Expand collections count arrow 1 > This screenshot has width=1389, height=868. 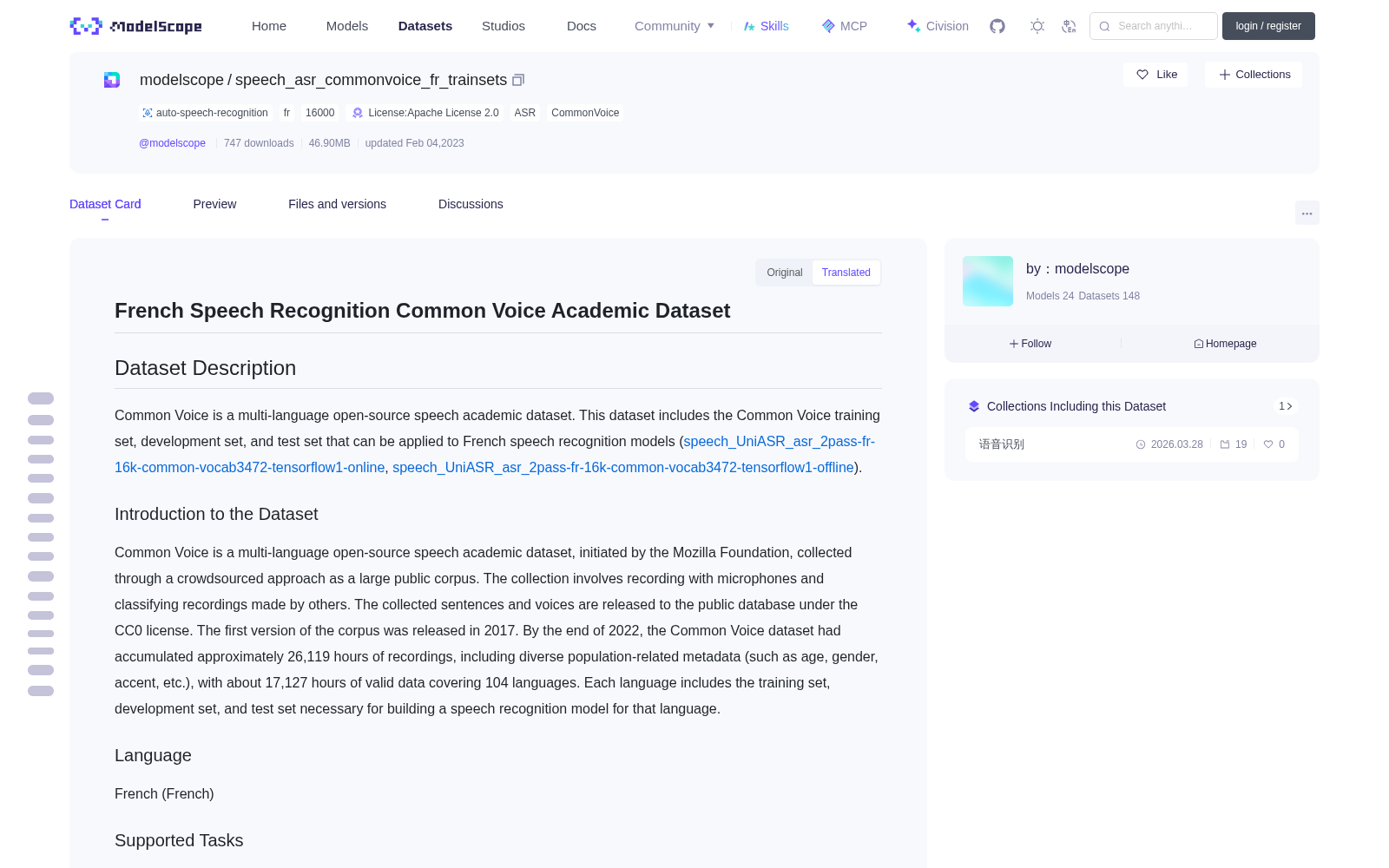pyautogui.click(x=1286, y=406)
